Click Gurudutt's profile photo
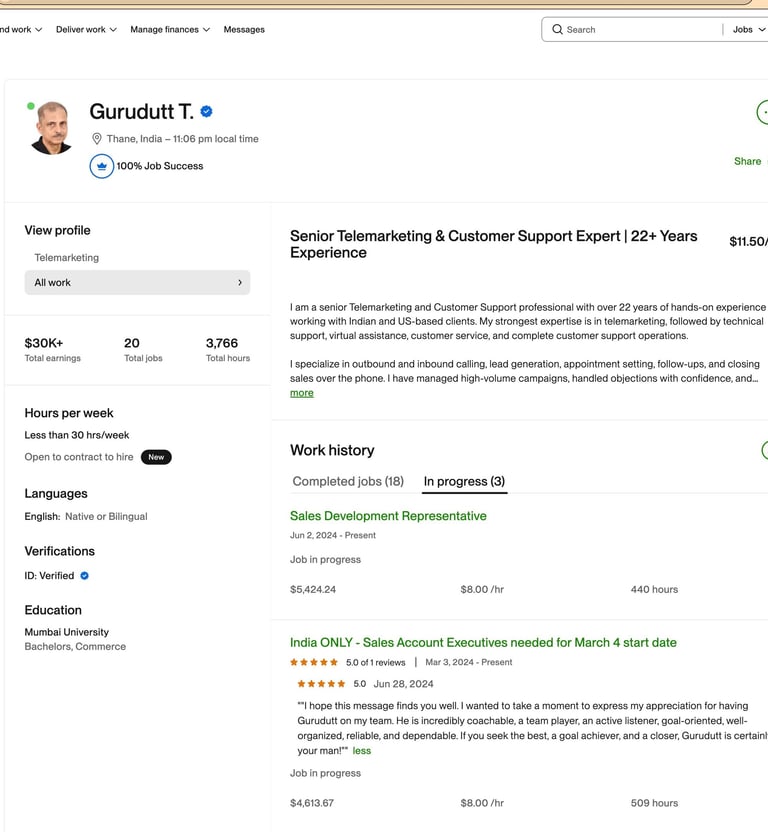The image size is (768, 832). pyautogui.click(x=52, y=128)
